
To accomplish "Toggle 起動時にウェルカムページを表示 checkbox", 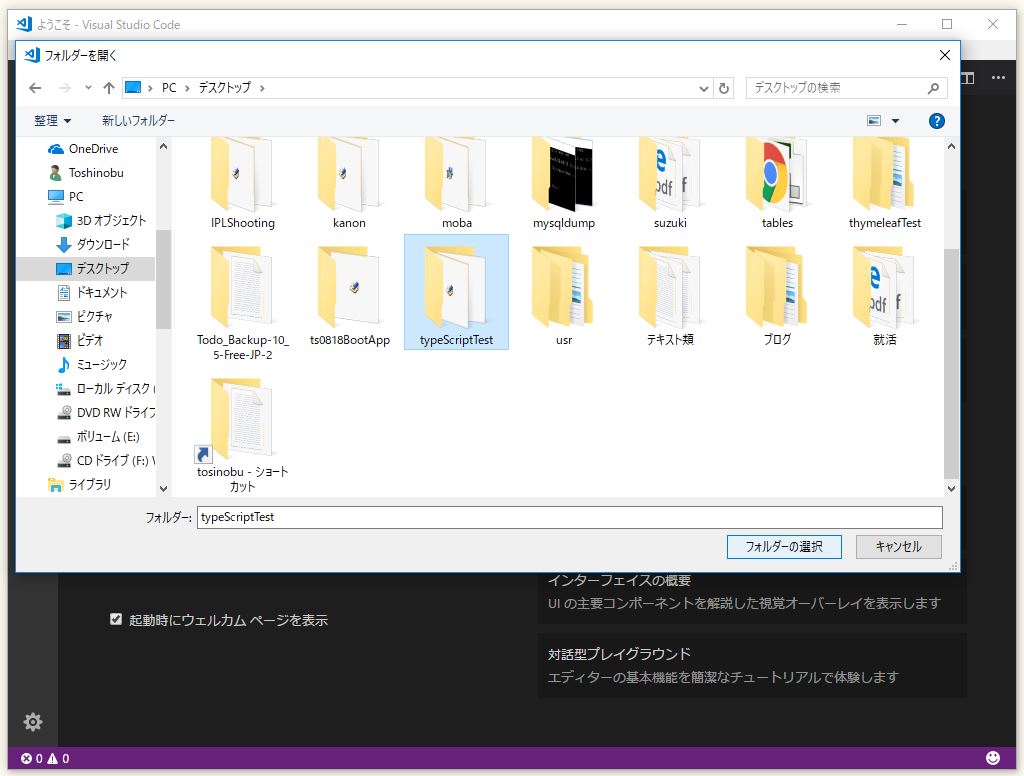I will click(x=117, y=620).
